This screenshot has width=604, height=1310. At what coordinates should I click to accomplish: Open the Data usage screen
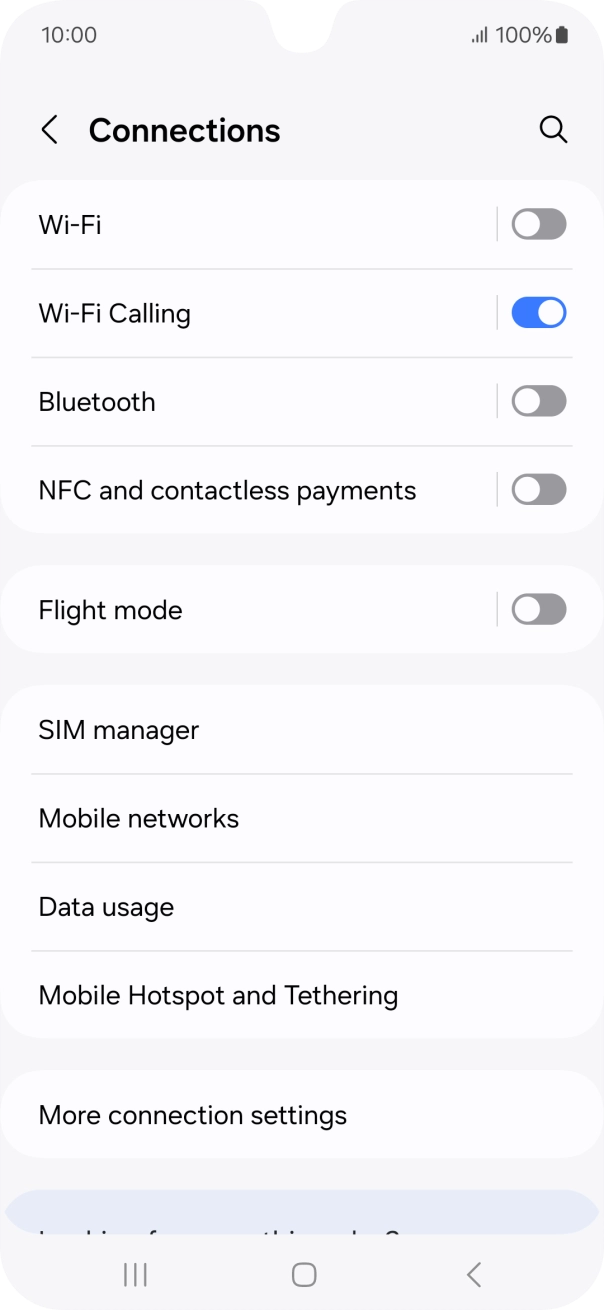tap(106, 907)
